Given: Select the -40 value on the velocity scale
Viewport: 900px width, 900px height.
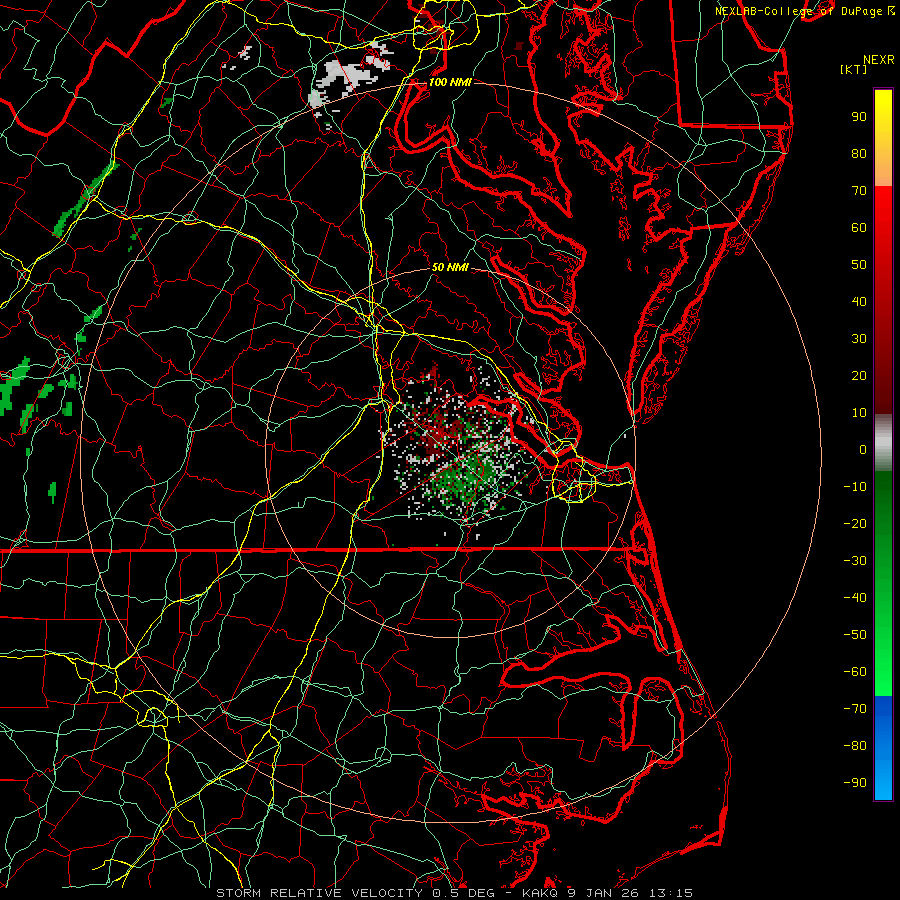Looking at the screenshot, I should click(855, 598).
